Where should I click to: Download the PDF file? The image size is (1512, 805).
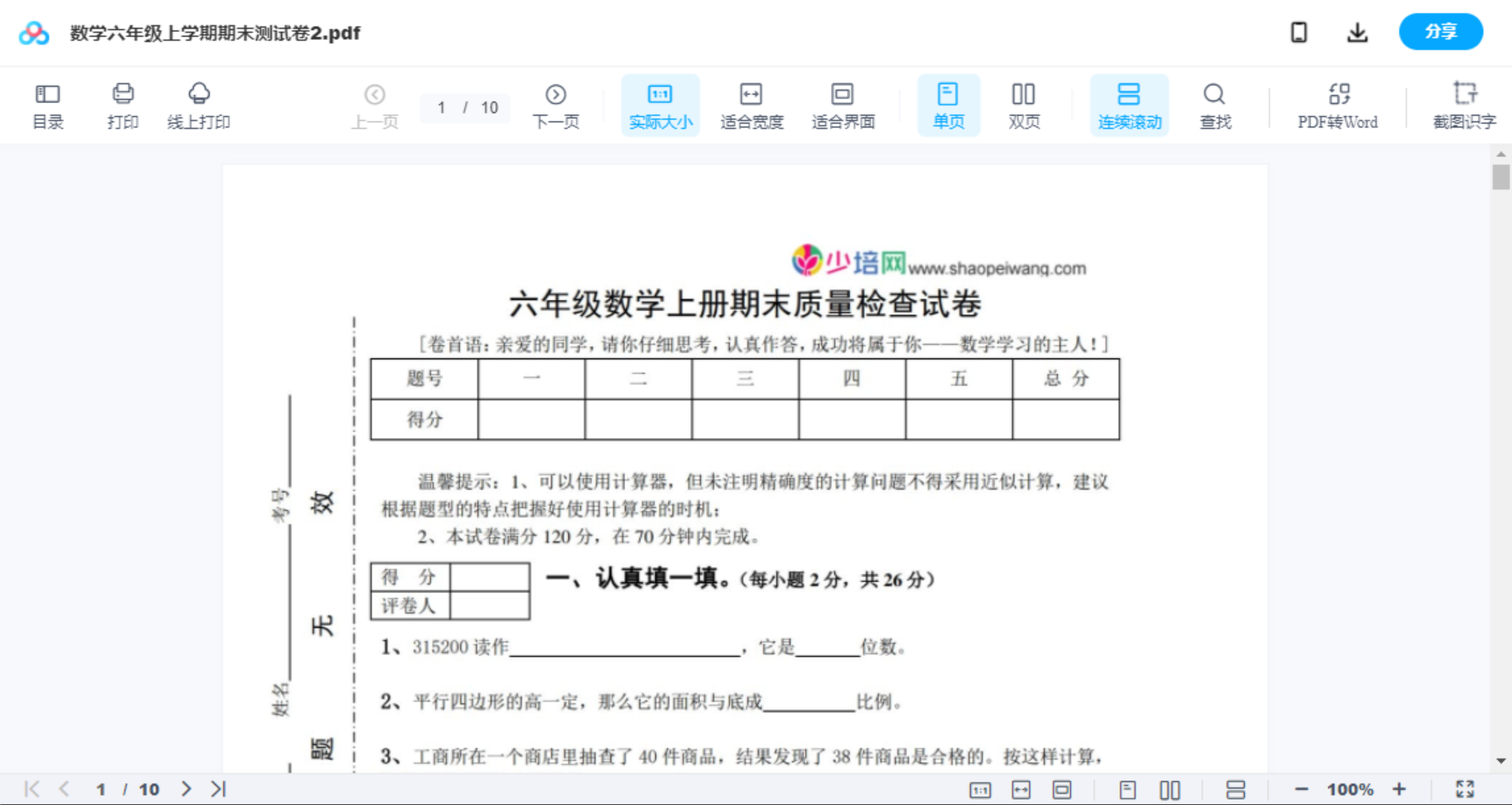coord(1357,32)
